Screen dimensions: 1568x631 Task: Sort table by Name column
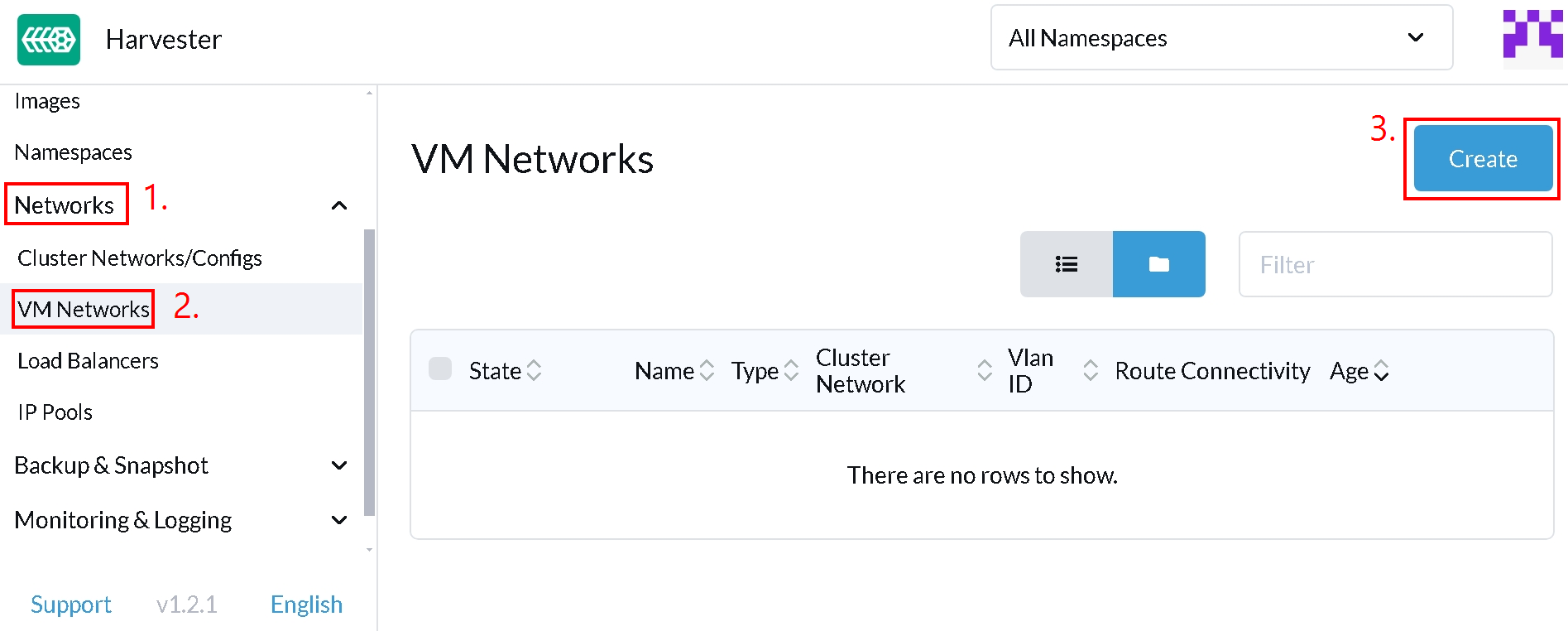pos(674,371)
